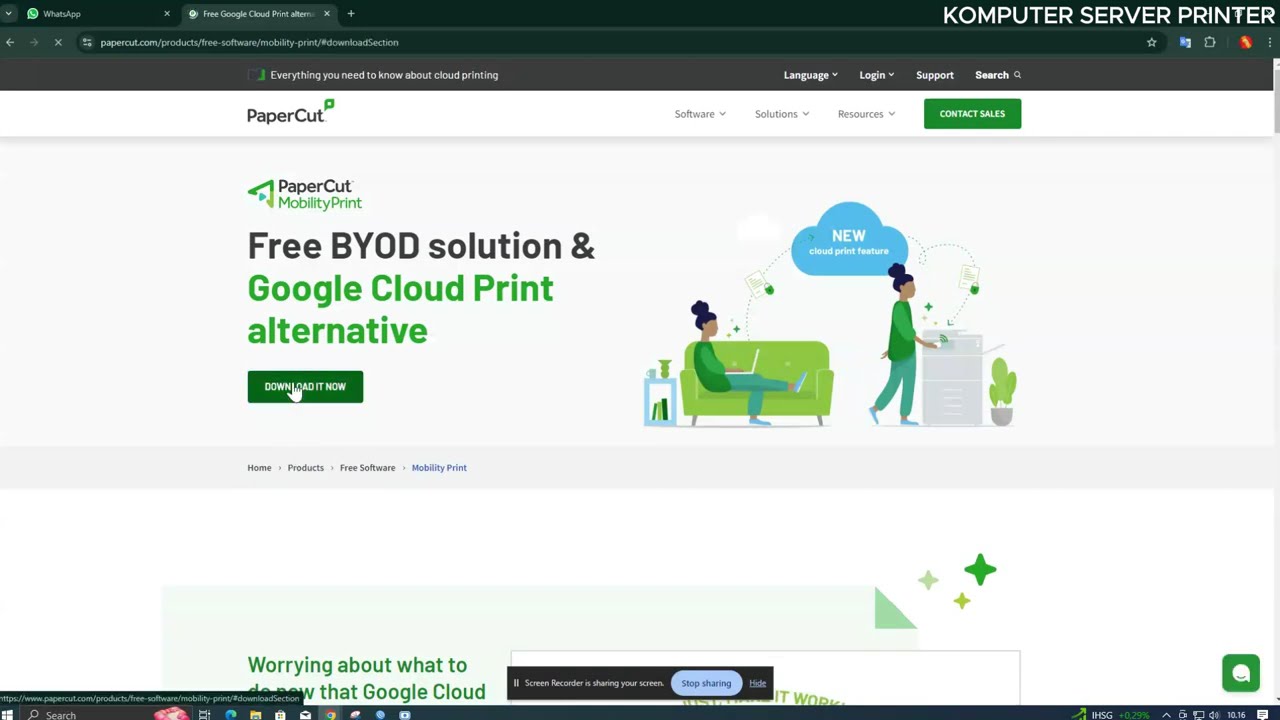Open Microsoft Store from the taskbar

280,714
